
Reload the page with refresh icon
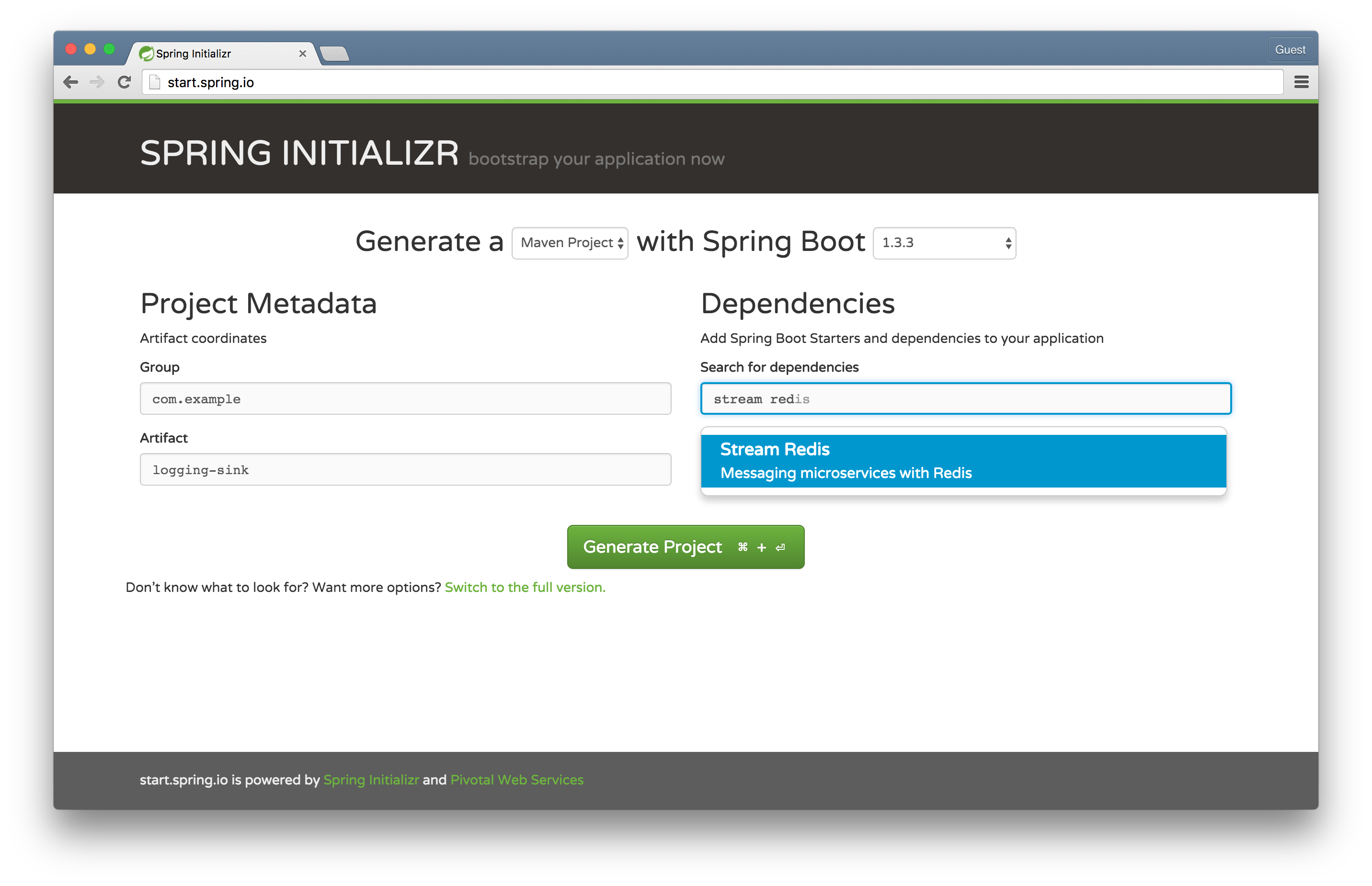(x=124, y=82)
